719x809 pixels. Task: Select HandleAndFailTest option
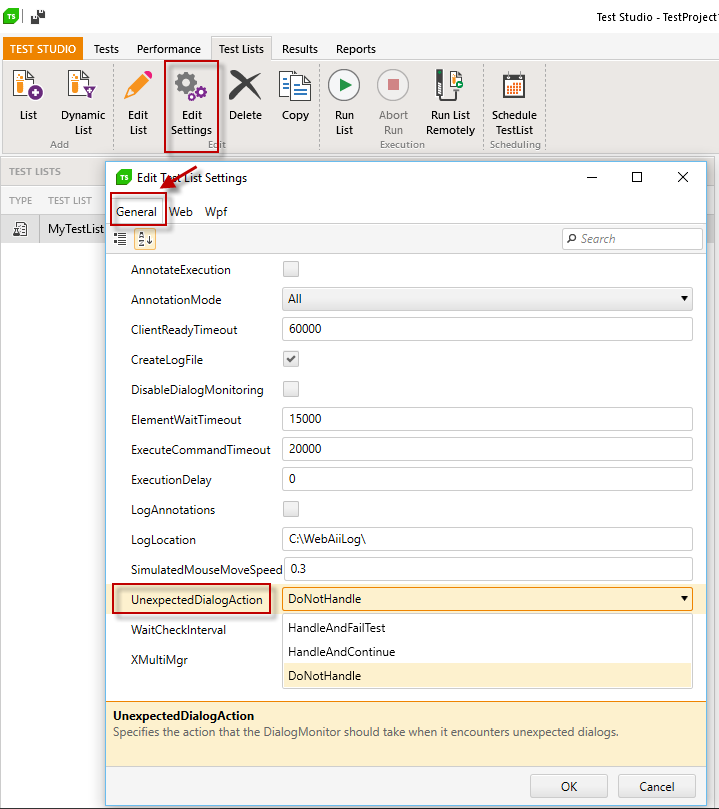pos(487,628)
